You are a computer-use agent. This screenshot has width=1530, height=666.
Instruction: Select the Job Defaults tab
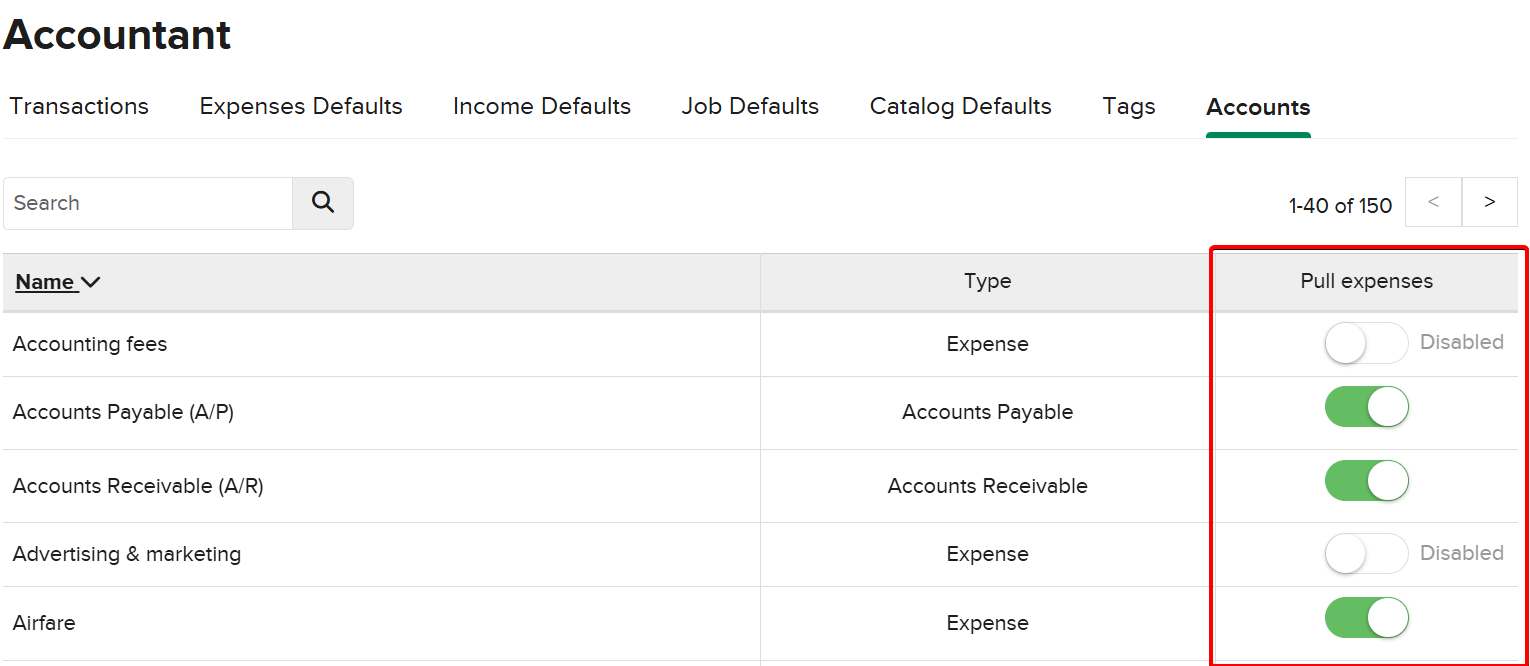(x=750, y=107)
